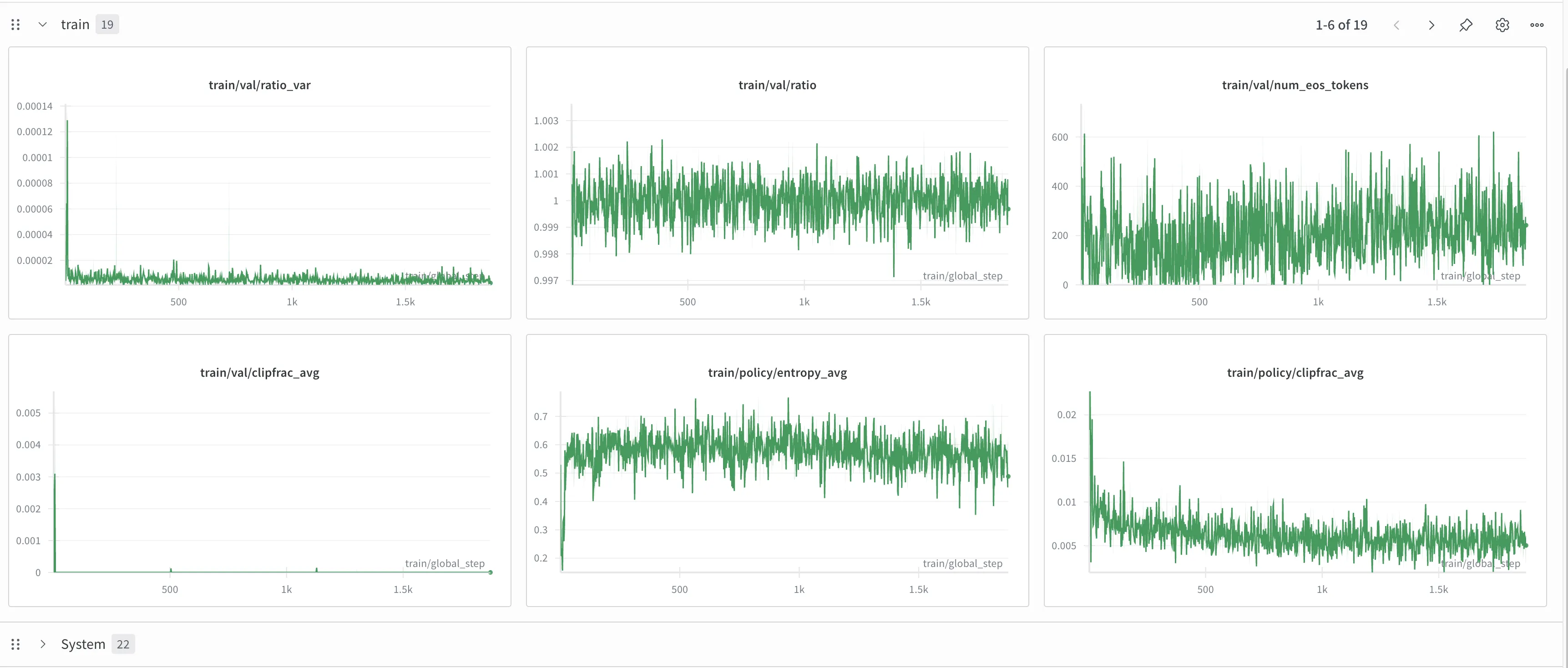Click the System section title
The width and height of the screenshot is (1568, 668).
83,644
